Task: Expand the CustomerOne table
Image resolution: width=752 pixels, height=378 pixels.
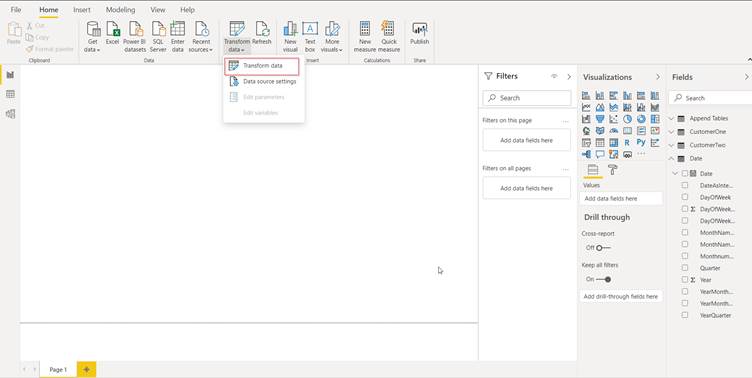Action: pyautogui.click(x=672, y=131)
